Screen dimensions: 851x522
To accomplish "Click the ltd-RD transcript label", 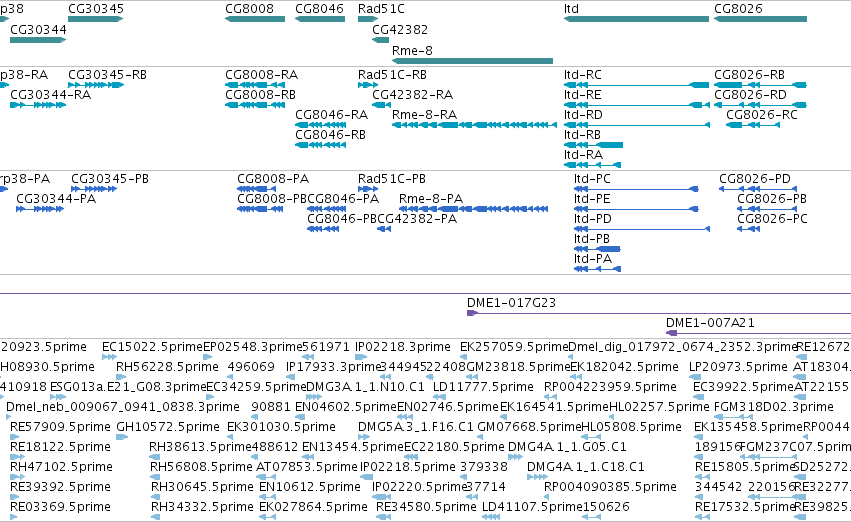I will click(583, 115).
